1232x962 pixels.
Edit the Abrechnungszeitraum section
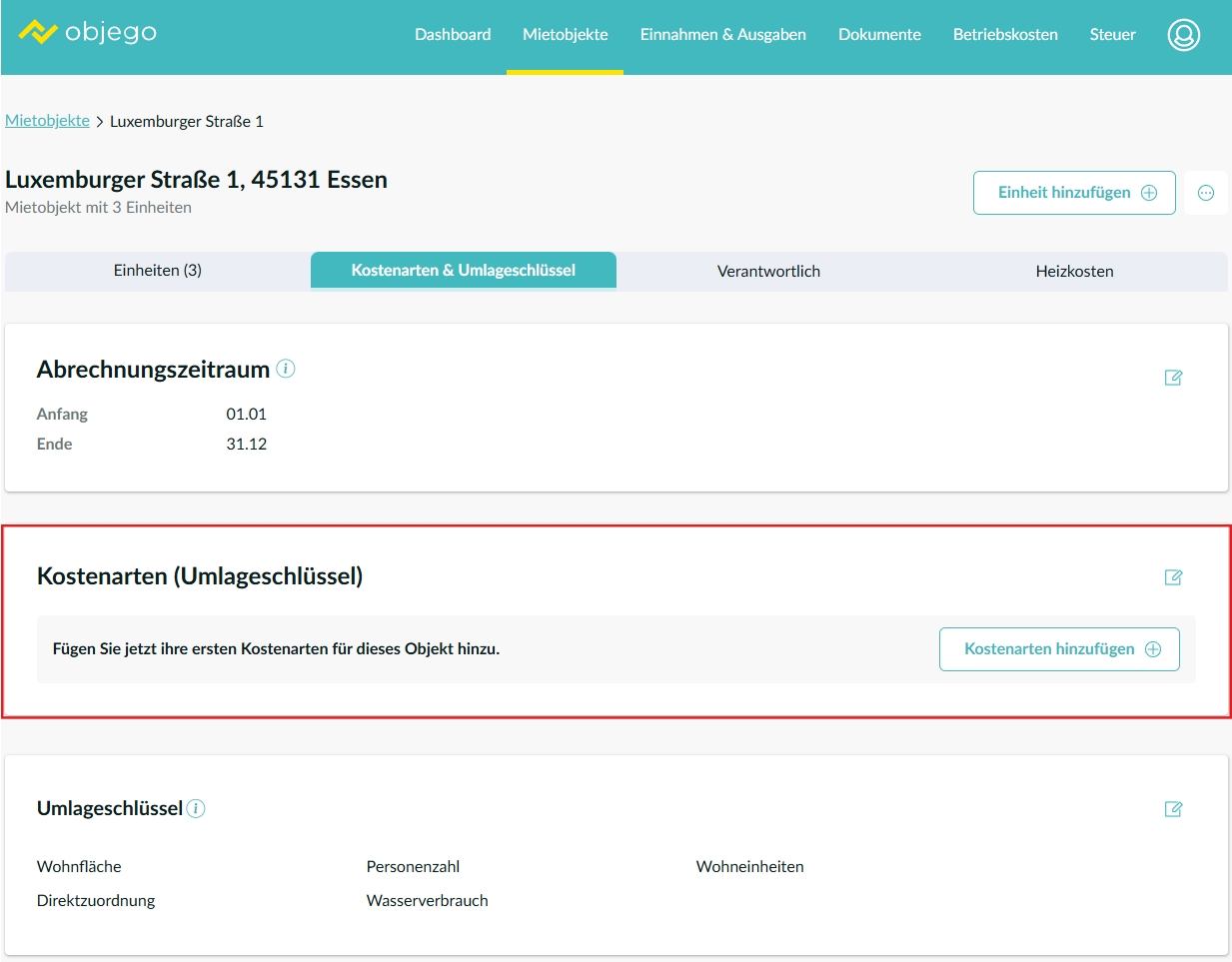[x=1173, y=378]
